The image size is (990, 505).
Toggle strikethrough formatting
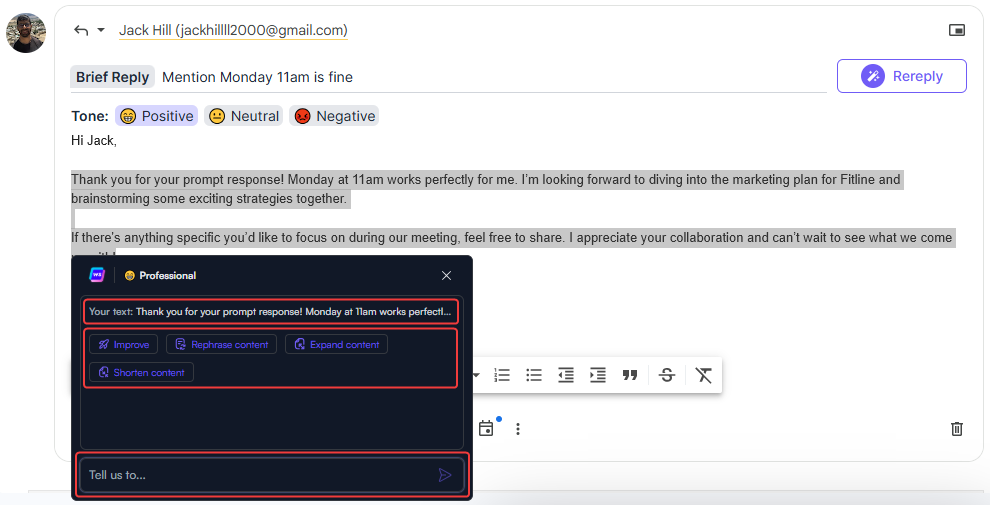667,375
